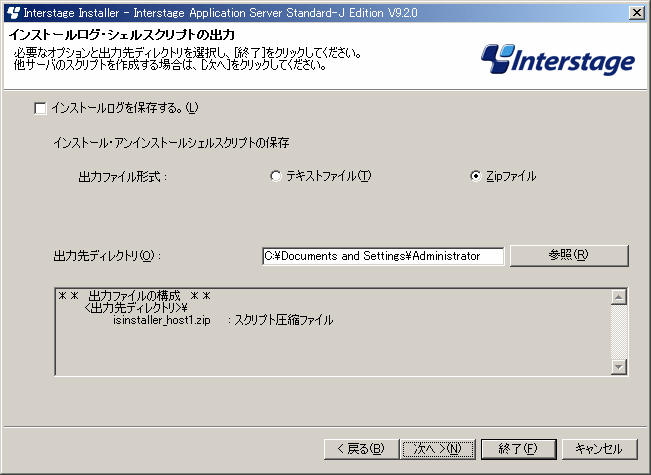Finish with the 終了(F) button
Image resolution: width=651 pixels, height=475 pixels.
pos(518,449)
